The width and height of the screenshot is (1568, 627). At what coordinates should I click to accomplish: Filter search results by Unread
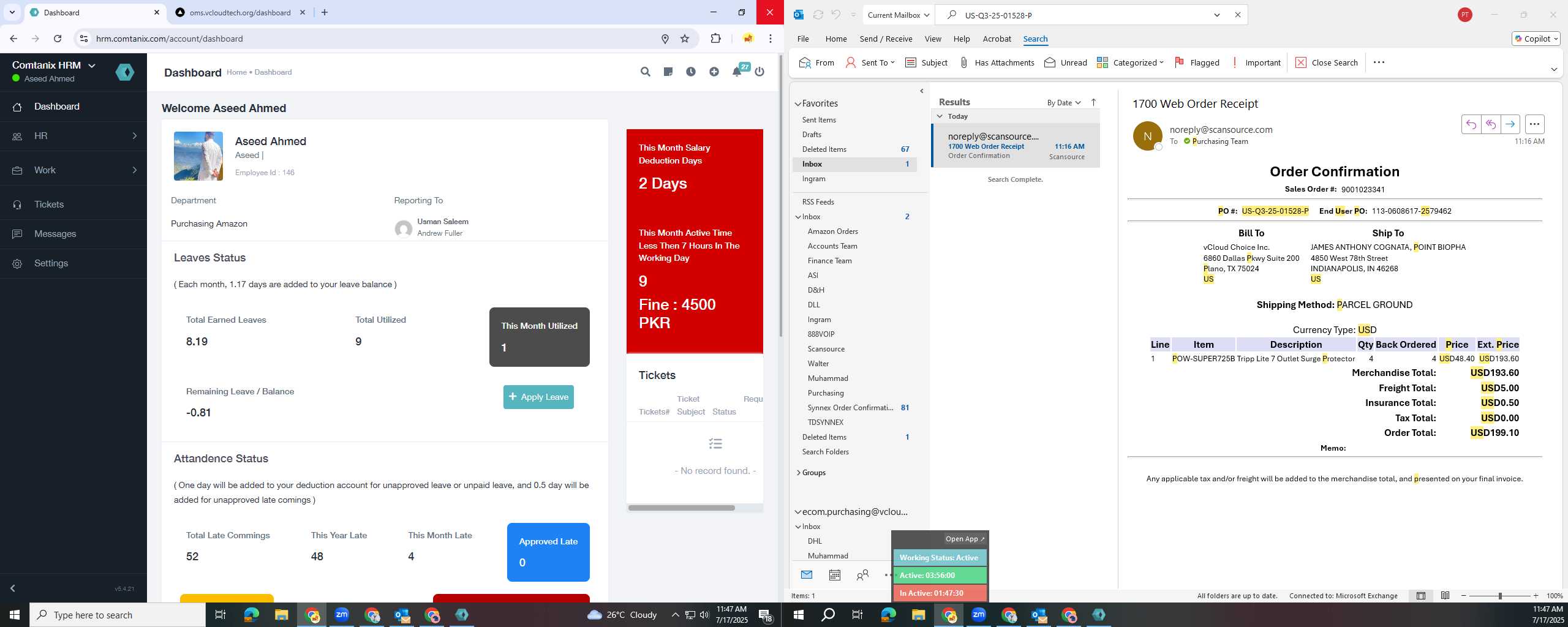point(1066,62)
